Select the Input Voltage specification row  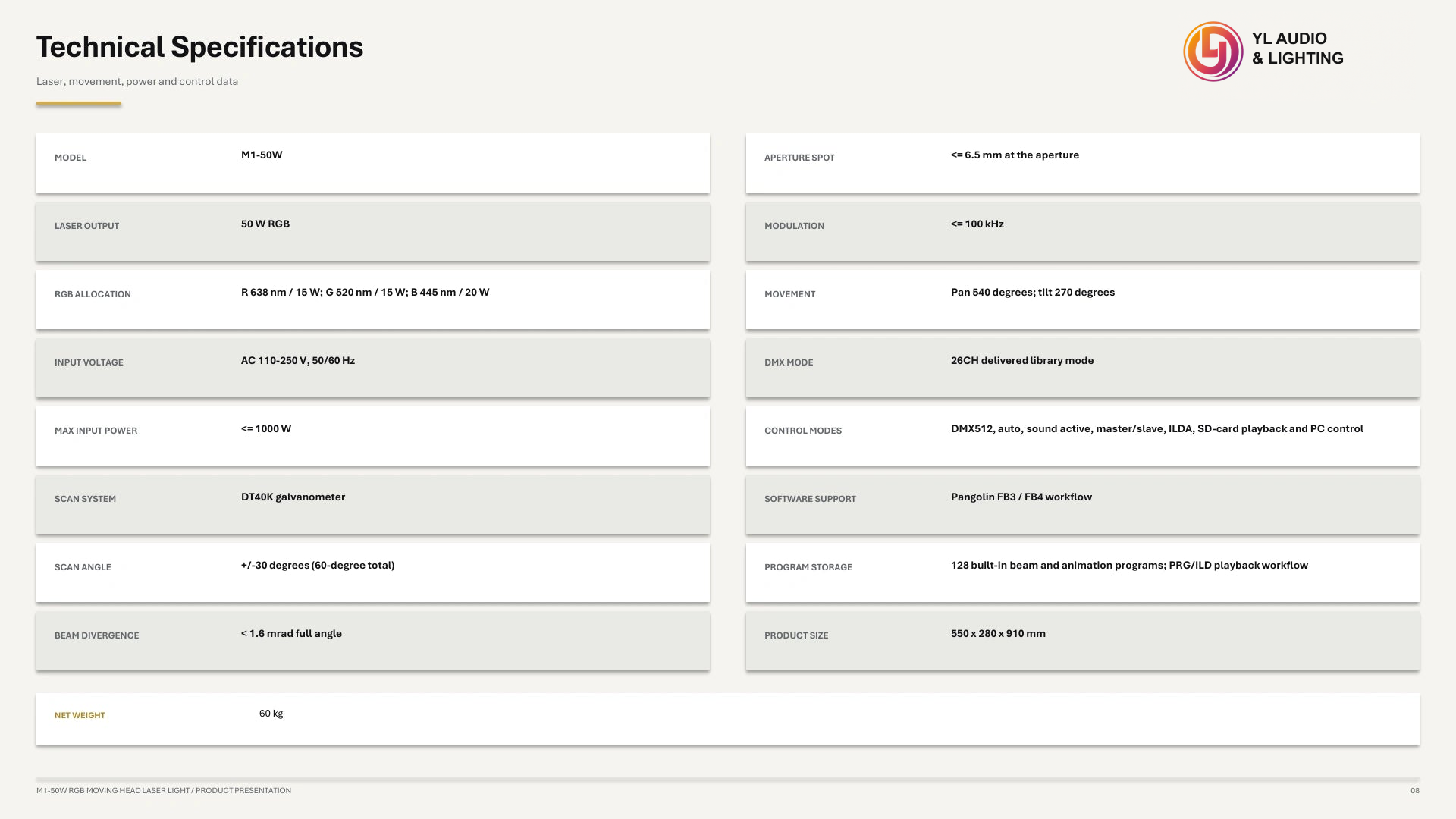coord(373,368)
